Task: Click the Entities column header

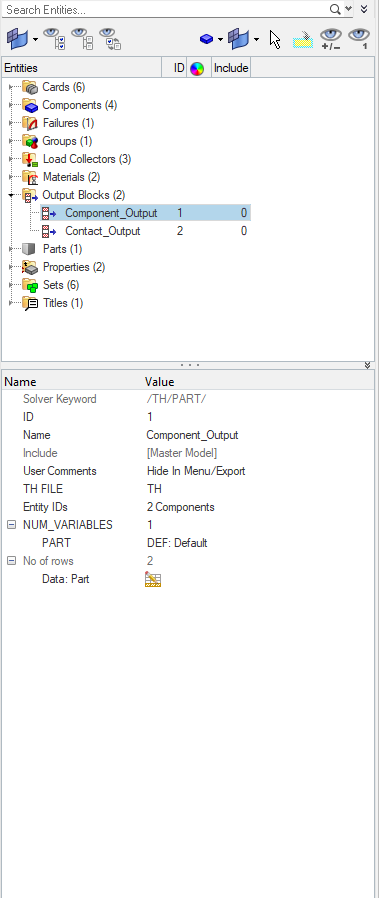Action: click(x=82, y=68)
